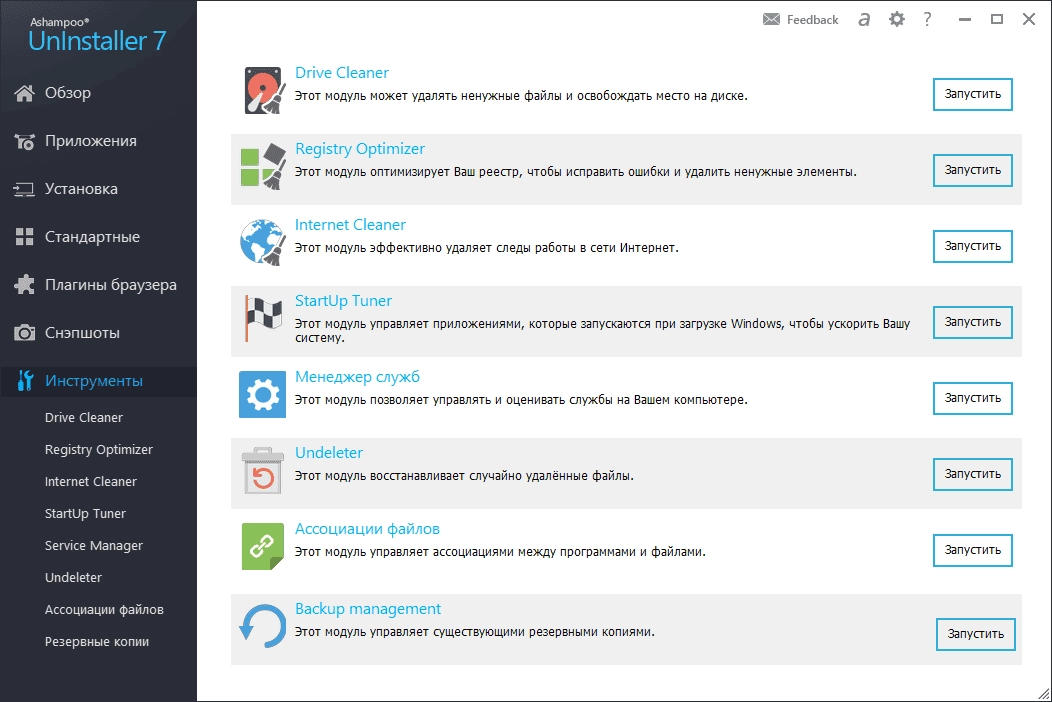
Task: Launch Backup management with Запустить button
Action: point(976,634)
